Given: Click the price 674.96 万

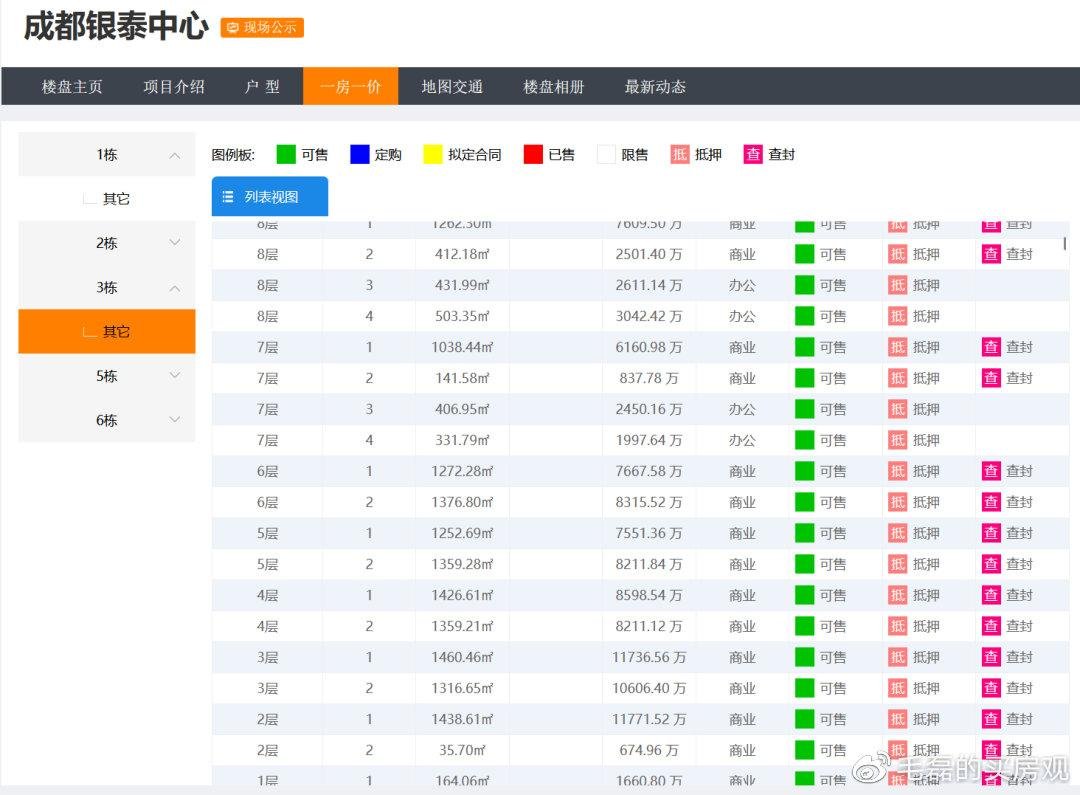Looking at the screenshot, I should [x=649, y=750].
